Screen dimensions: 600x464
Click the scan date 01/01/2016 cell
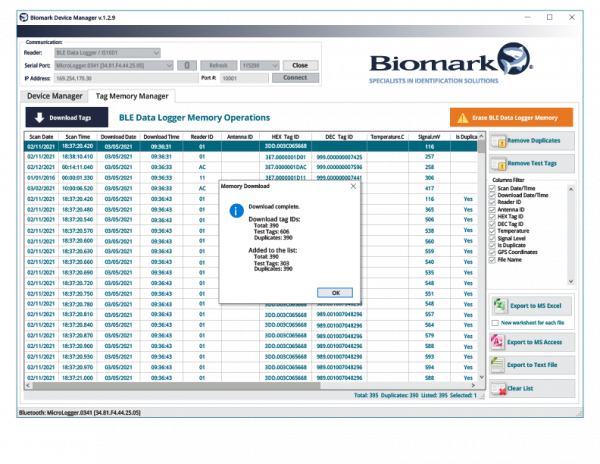click(x=41, y=178)
